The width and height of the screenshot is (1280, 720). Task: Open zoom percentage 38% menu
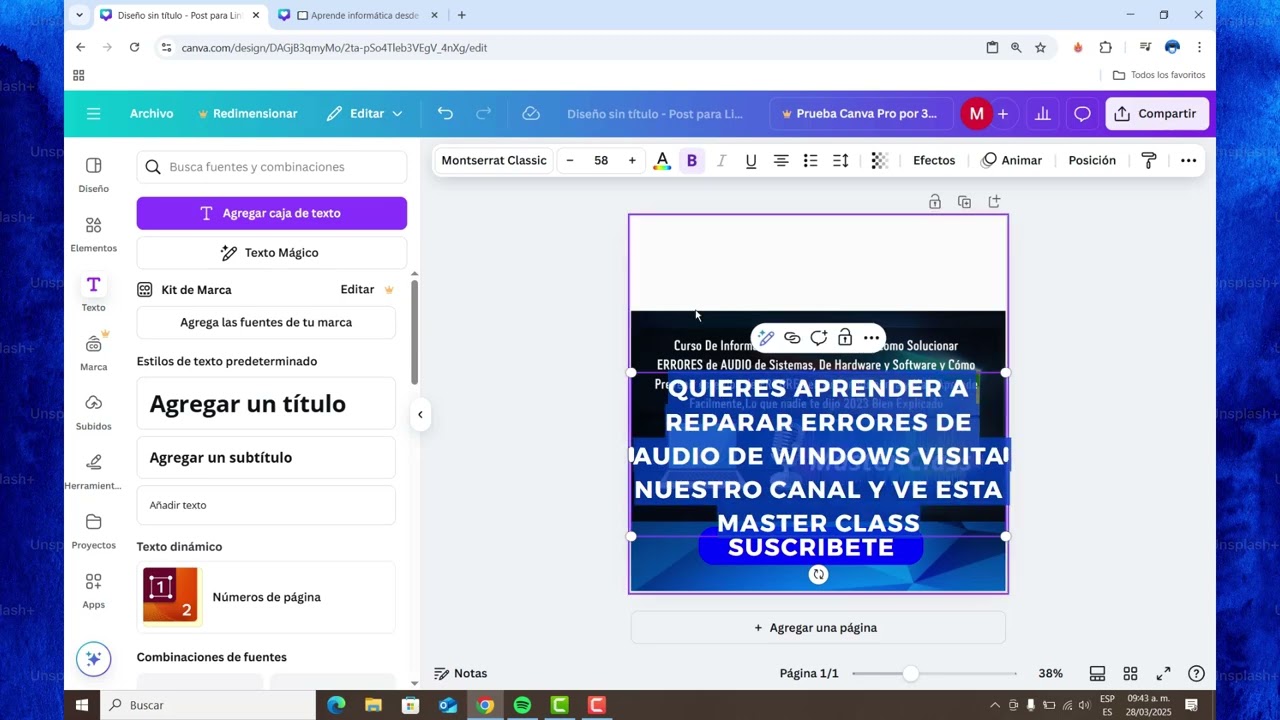(1050, 674)
